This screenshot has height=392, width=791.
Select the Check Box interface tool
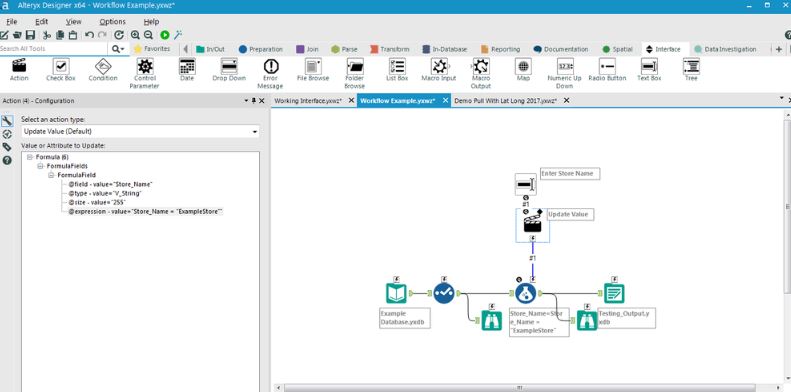click(x=61, y=70)
